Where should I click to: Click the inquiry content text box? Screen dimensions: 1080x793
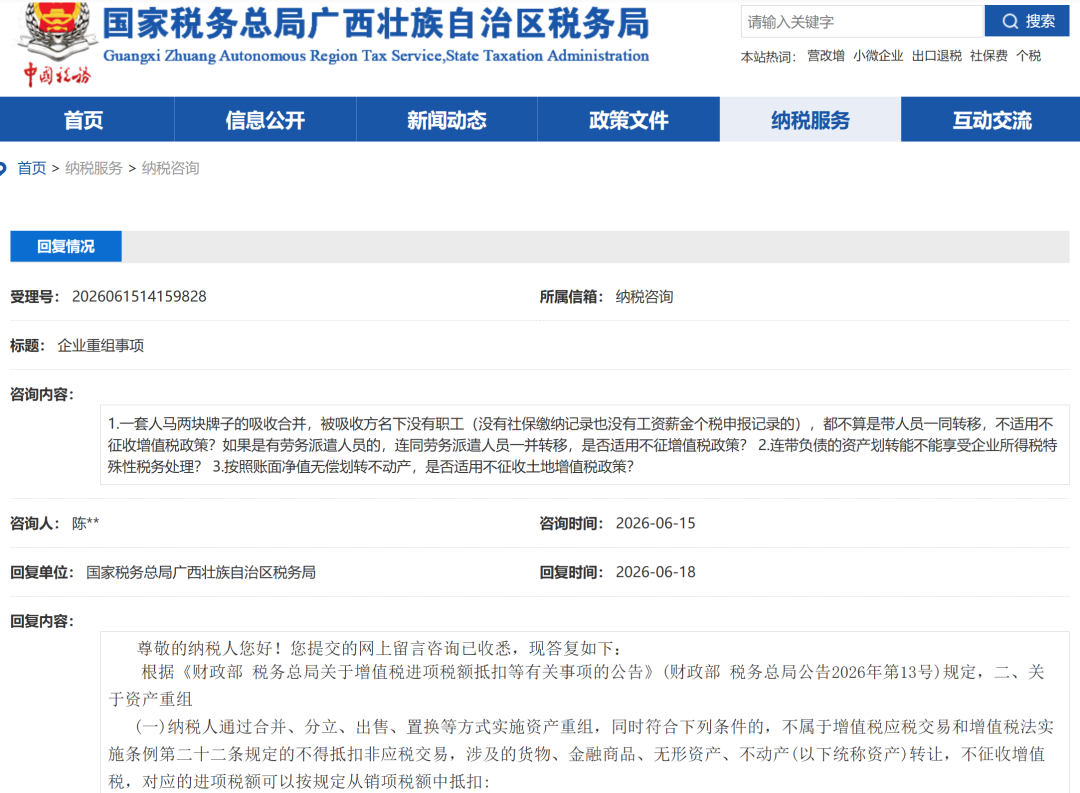pyautogui.click(x=585, y=444)
